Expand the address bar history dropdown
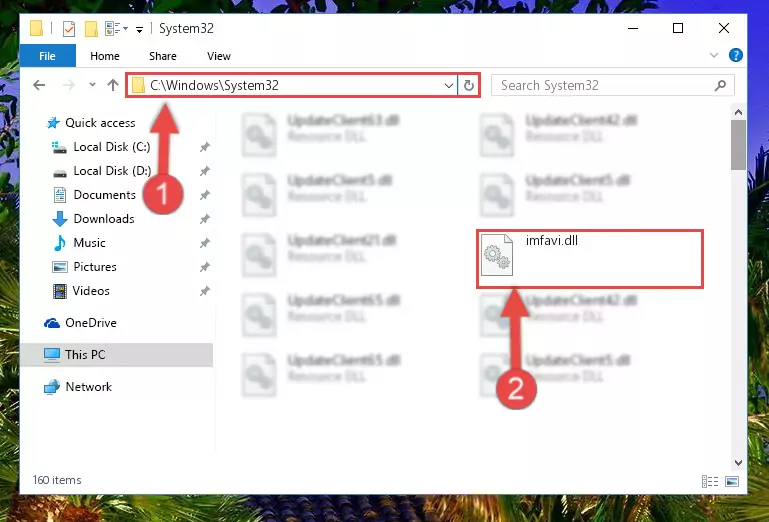Viewport: 769px width, 522px height. (x=448, y=85)
